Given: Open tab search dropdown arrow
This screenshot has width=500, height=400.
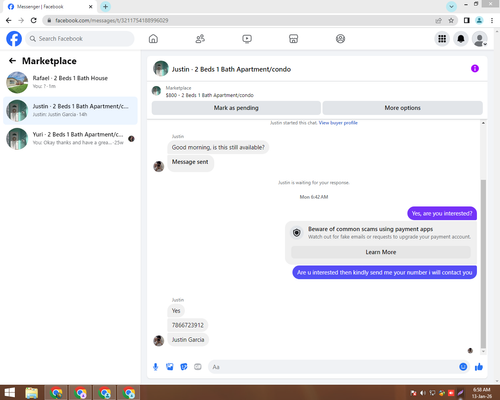Looking at the screenshot, I should click(x=451, y=6).
